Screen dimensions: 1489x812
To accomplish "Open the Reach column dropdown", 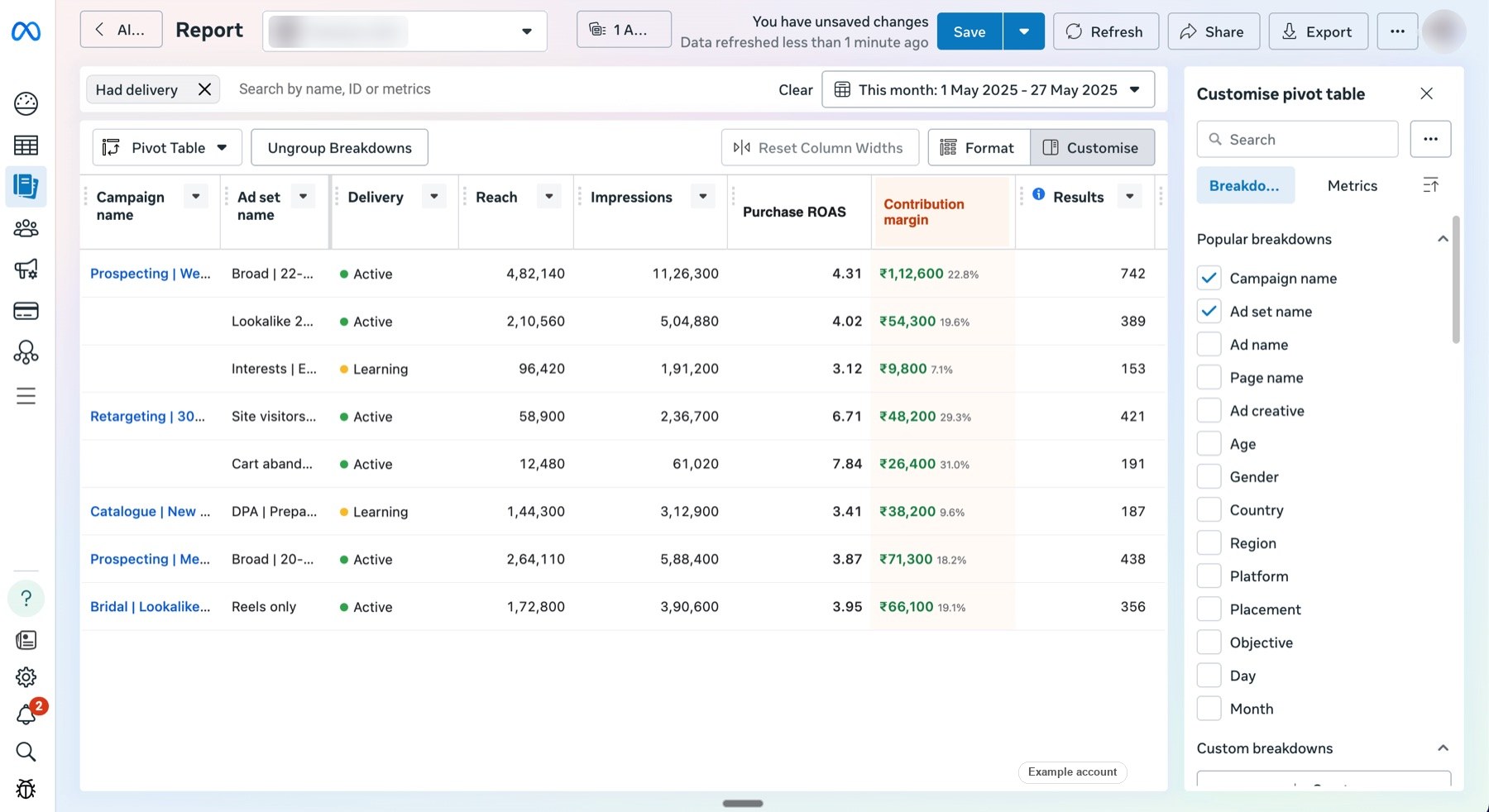I will (548, 196).
